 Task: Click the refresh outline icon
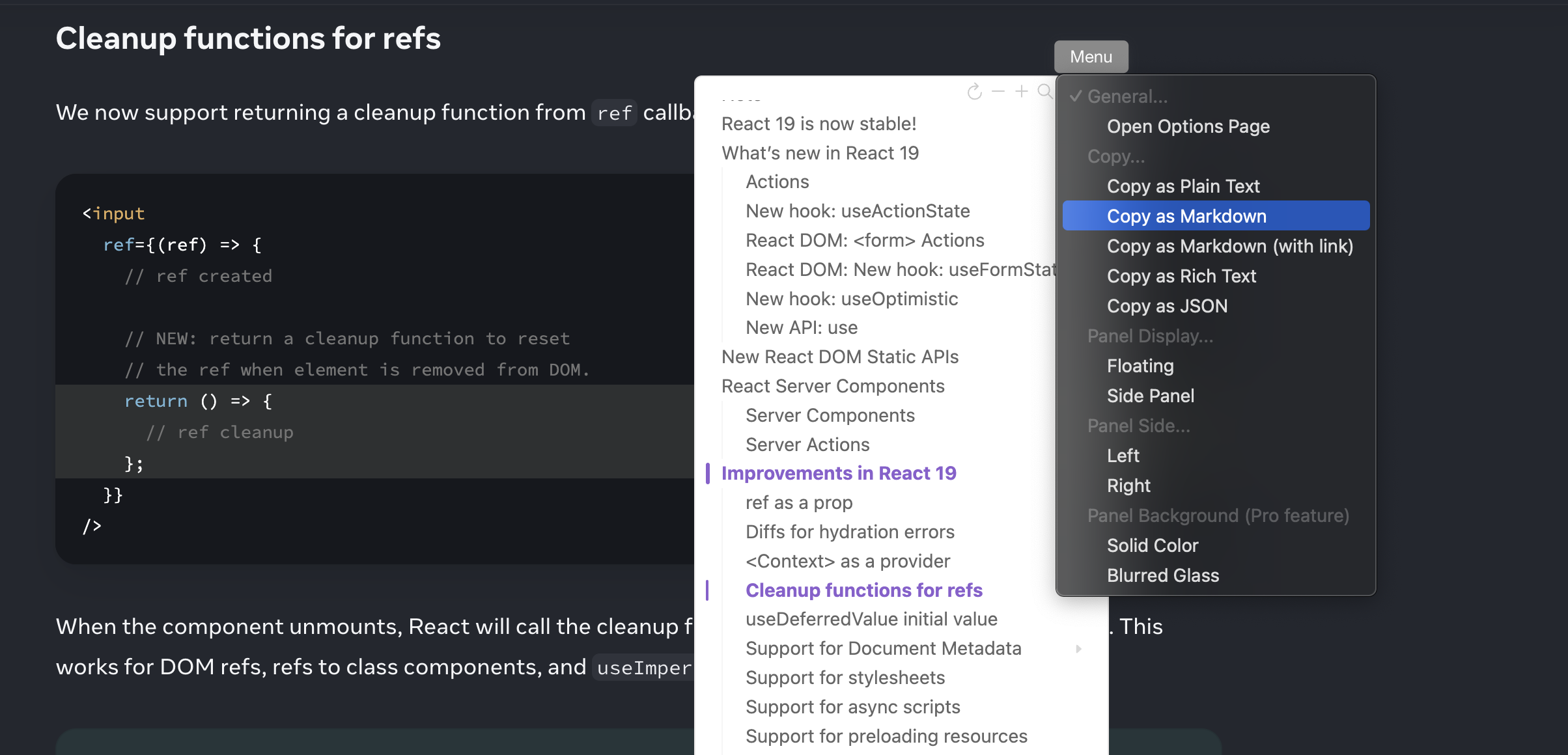[974, 92]
